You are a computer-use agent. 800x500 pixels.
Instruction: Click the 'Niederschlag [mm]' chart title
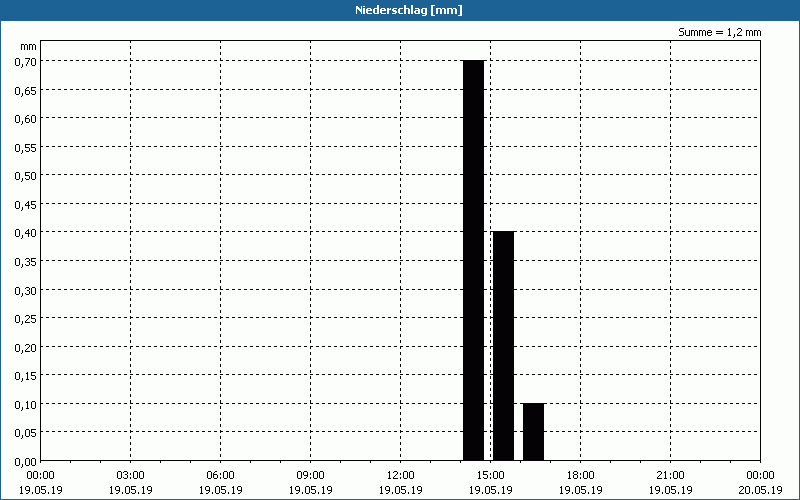pyautogui.click(x=409, y=10)
